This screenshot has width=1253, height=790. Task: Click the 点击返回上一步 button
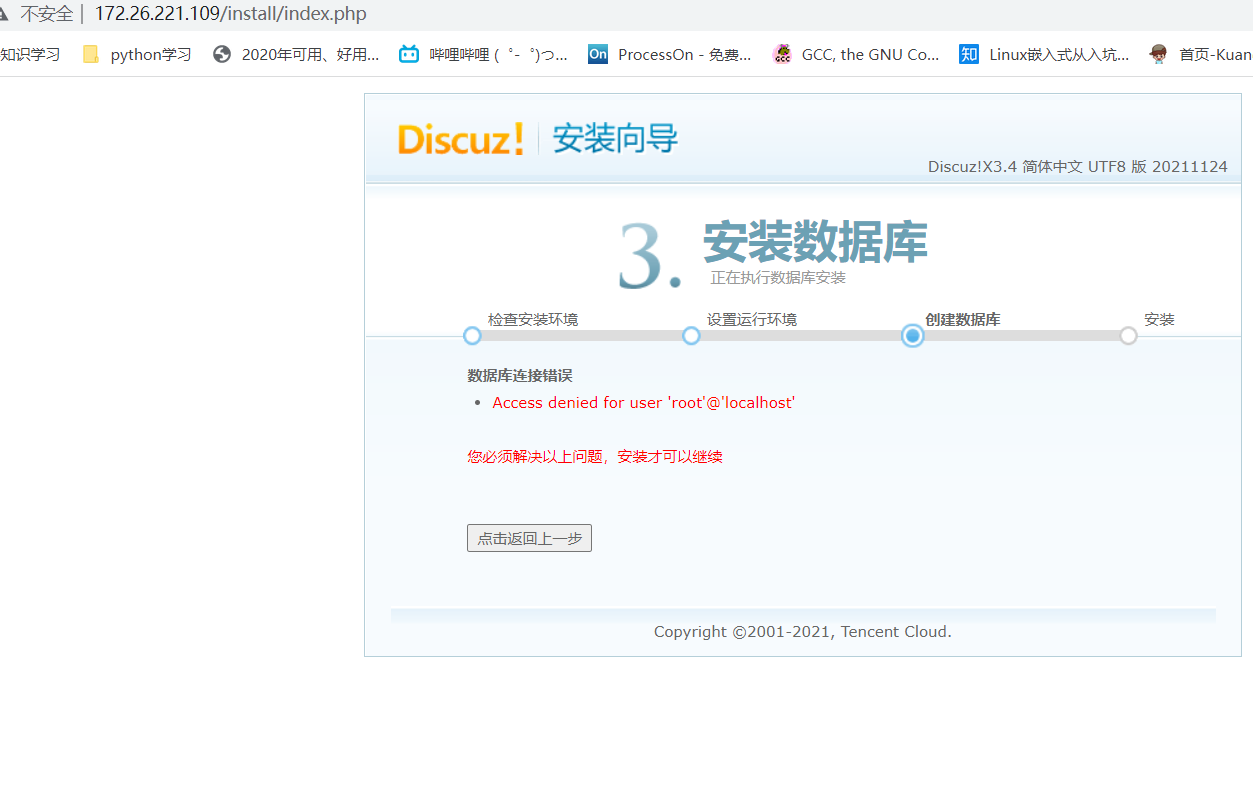point(529,538)
